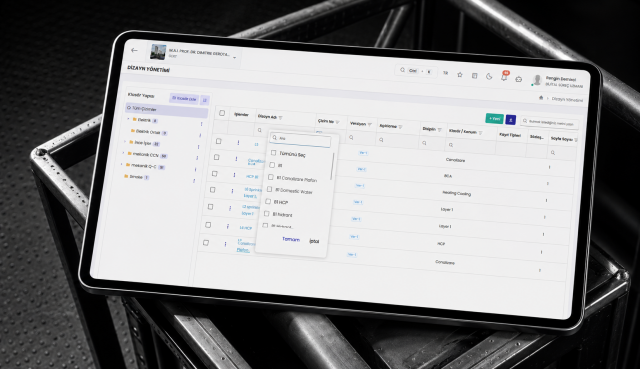Screen dimensions: 640x369
Task: Check the B1 Canalizare Plafon filter option
Action: [x=271, y=177]
